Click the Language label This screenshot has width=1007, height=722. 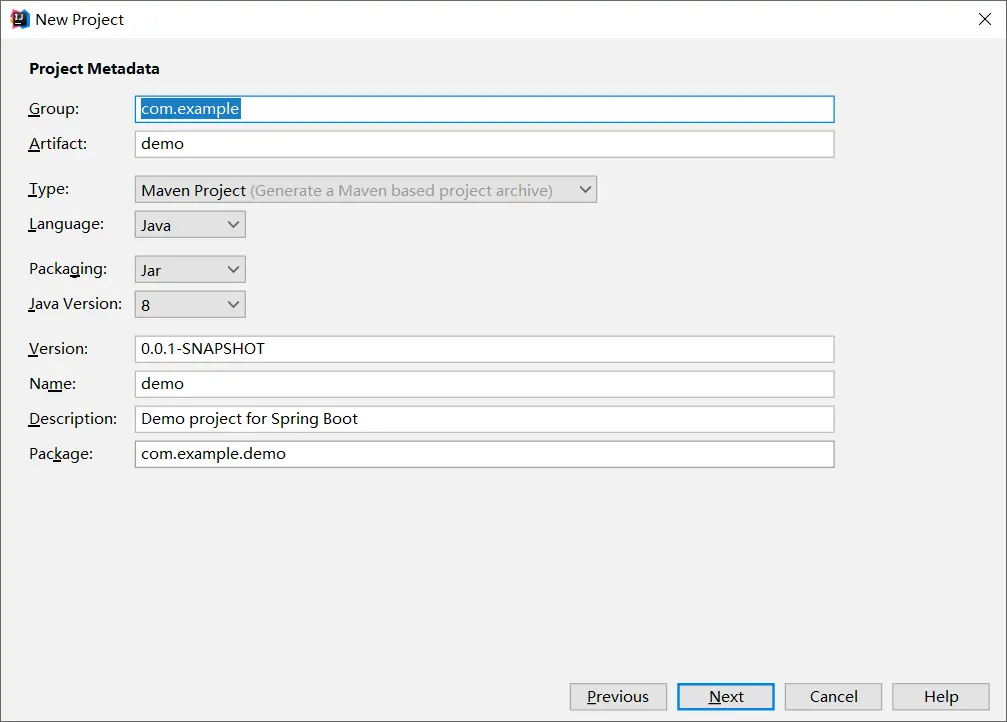click(66, 225)
